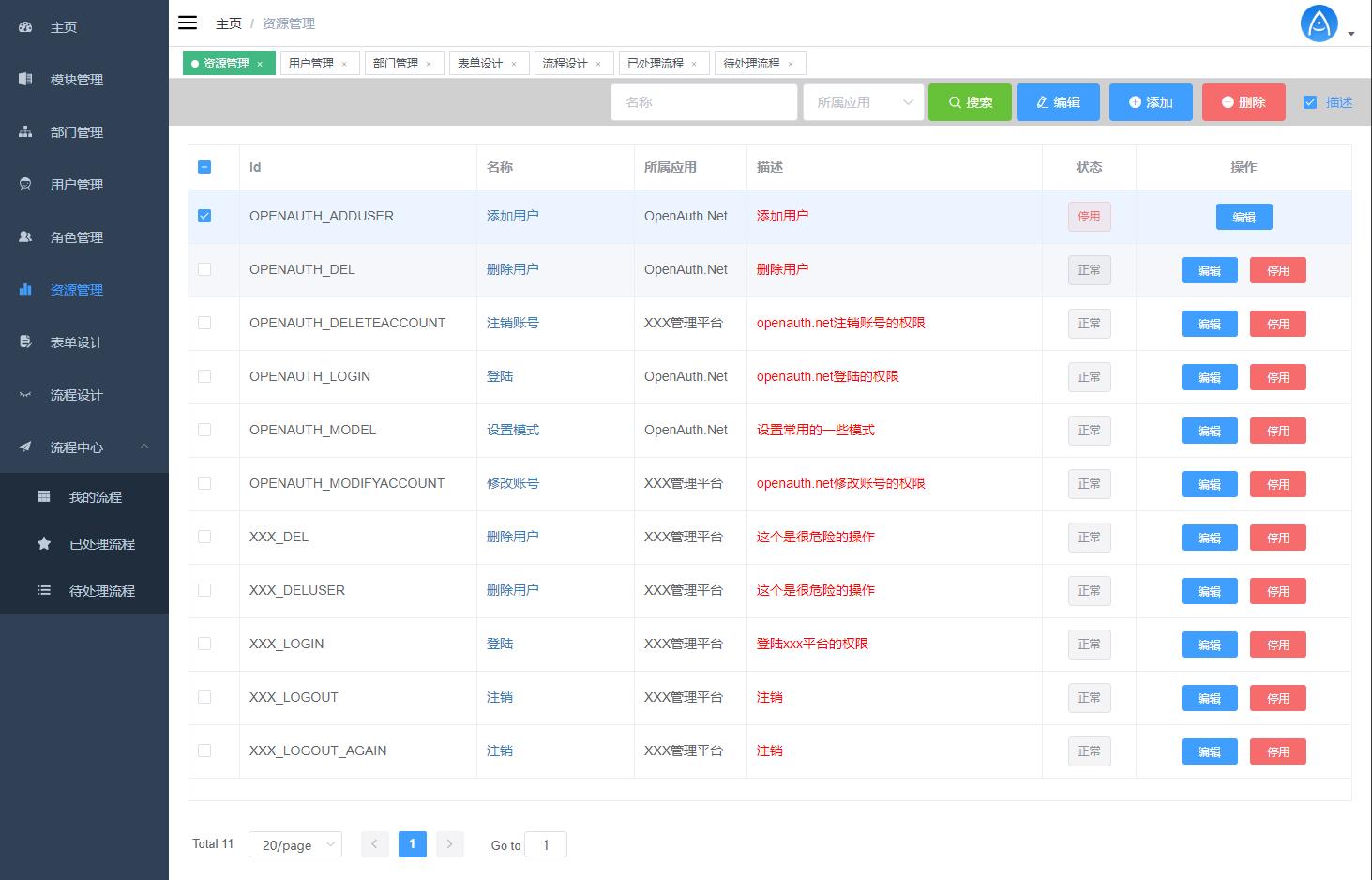Click the 停用 status tag of OPENAUTH_ADDUSER

click(x=1089, y=217)
